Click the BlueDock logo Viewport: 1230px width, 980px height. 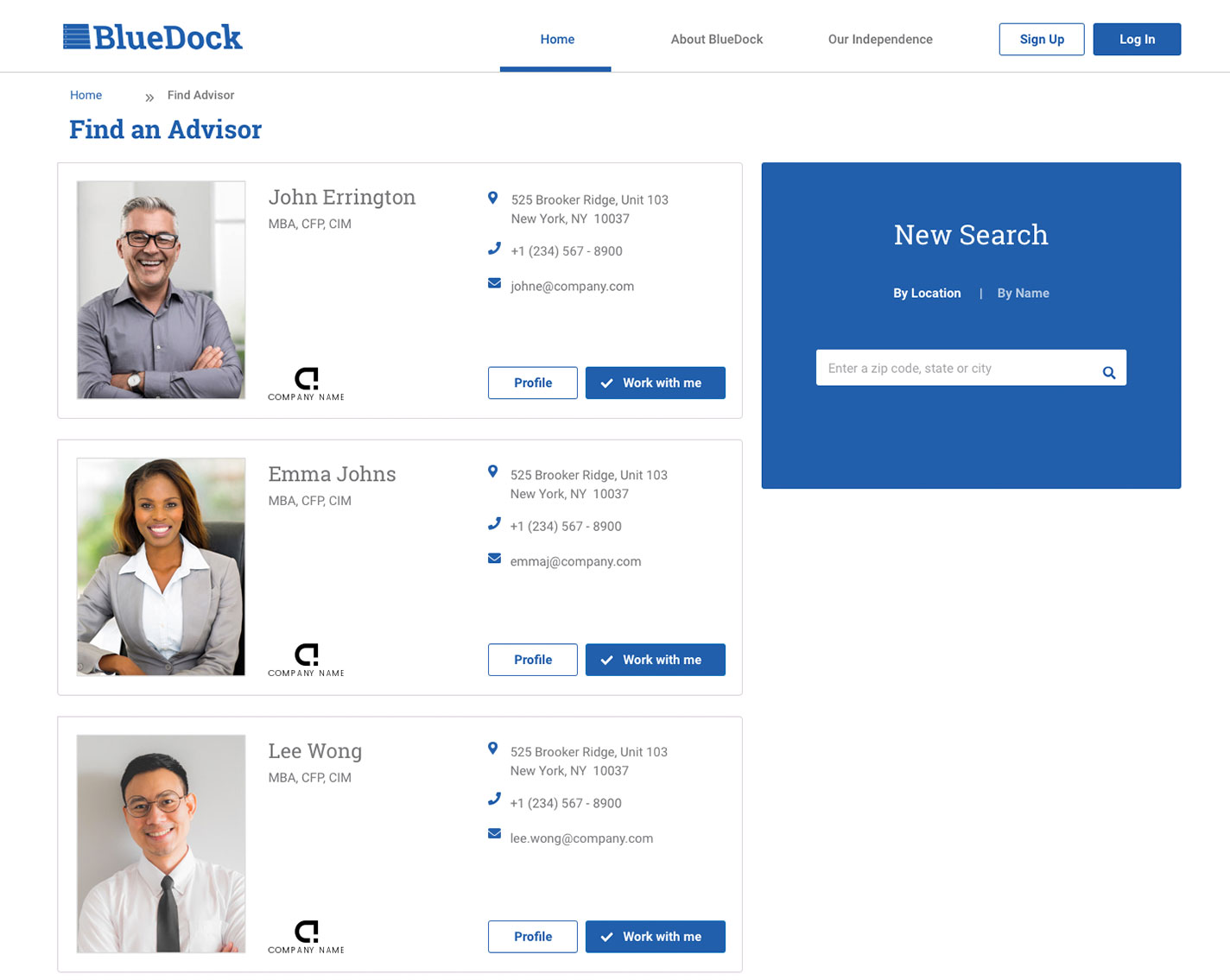pyautogui.click(x=153, y=37)
